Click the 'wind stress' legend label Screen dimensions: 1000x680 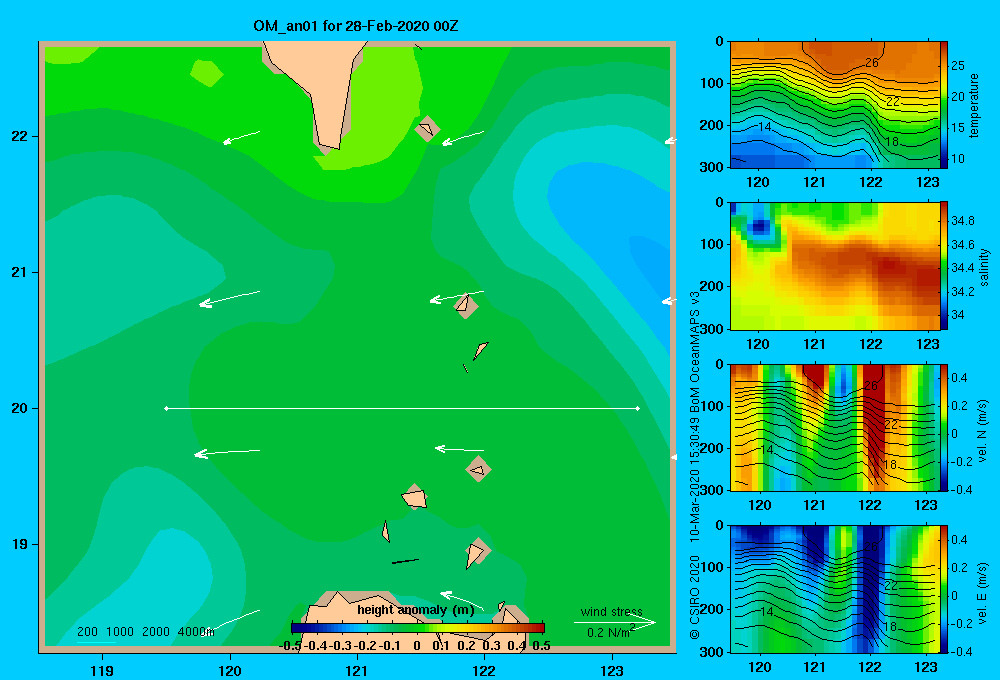[x=612, y=612]
